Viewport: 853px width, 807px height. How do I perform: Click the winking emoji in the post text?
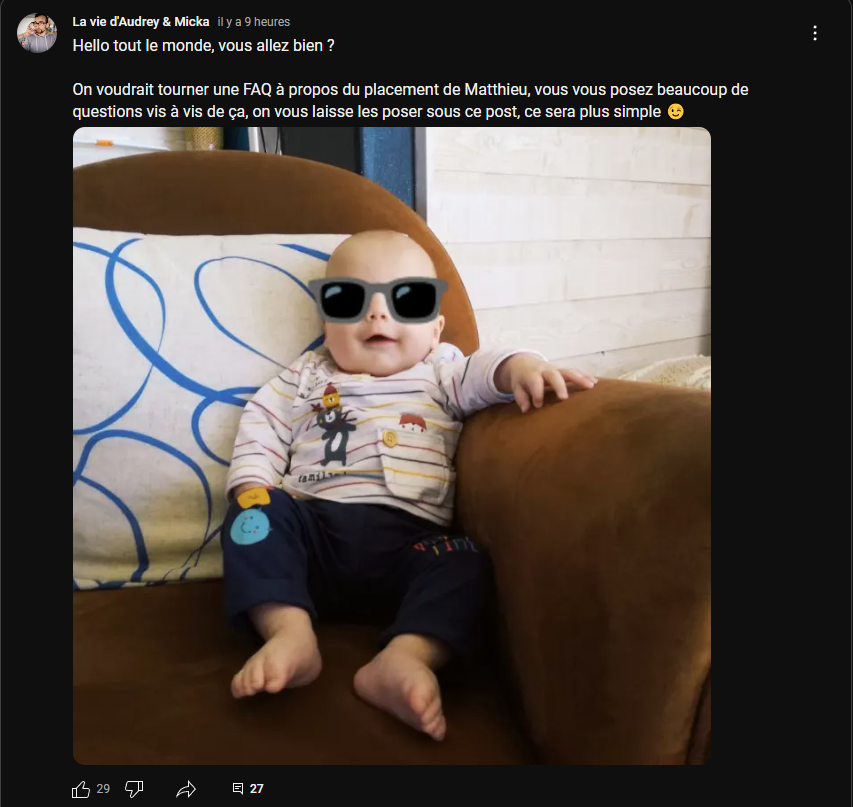[x=676, y=112]
